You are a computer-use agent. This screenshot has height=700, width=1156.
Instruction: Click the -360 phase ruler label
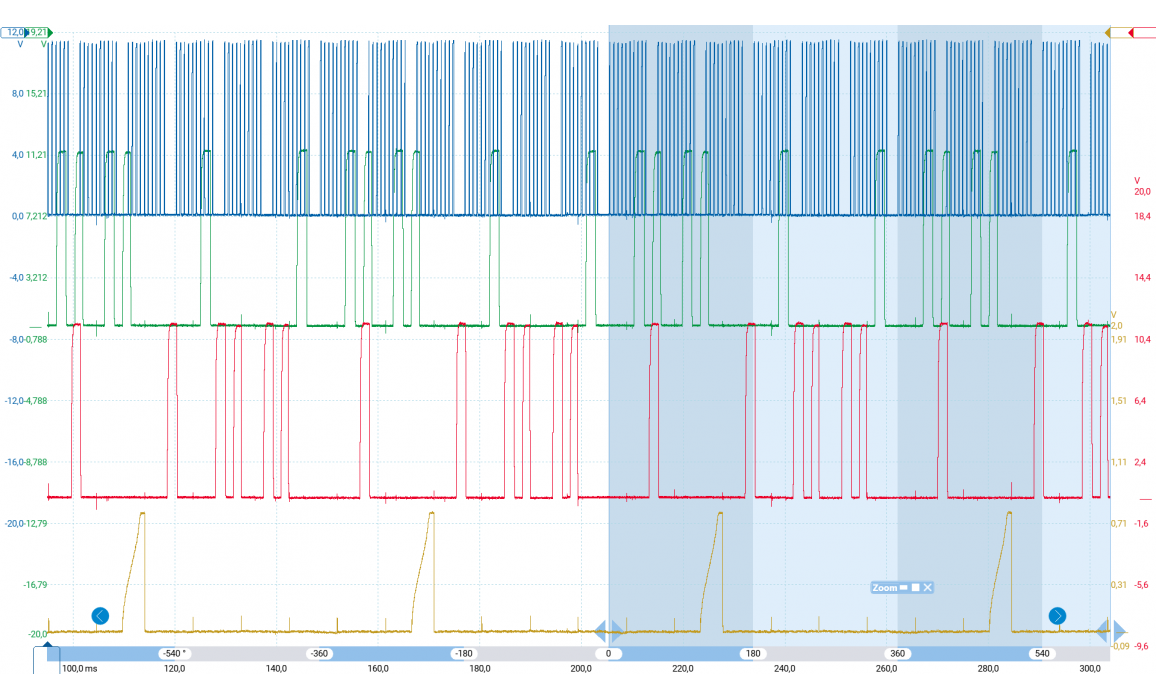coord(319,653)
